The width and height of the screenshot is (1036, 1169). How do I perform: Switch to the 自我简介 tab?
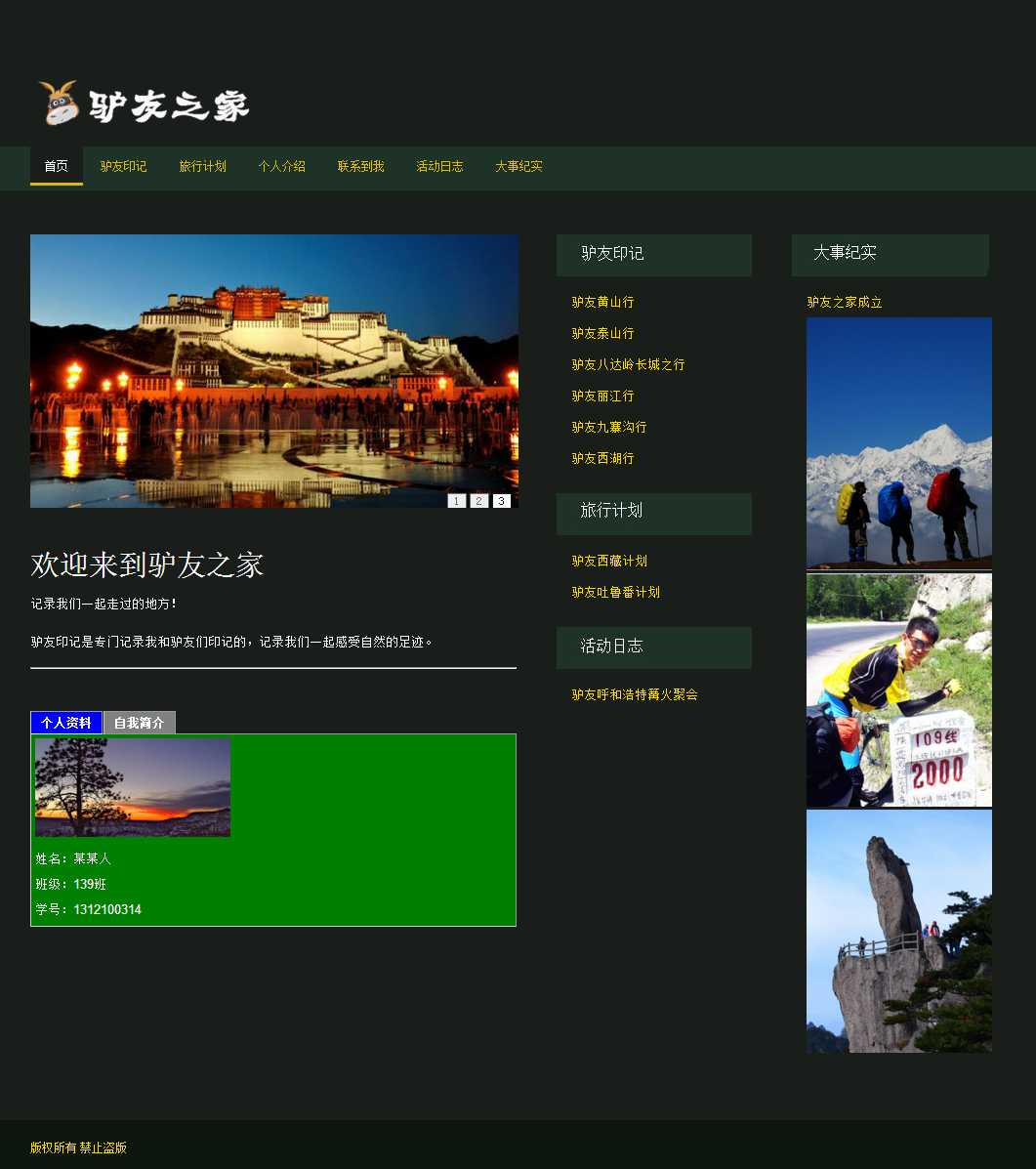tap(139, 723)
